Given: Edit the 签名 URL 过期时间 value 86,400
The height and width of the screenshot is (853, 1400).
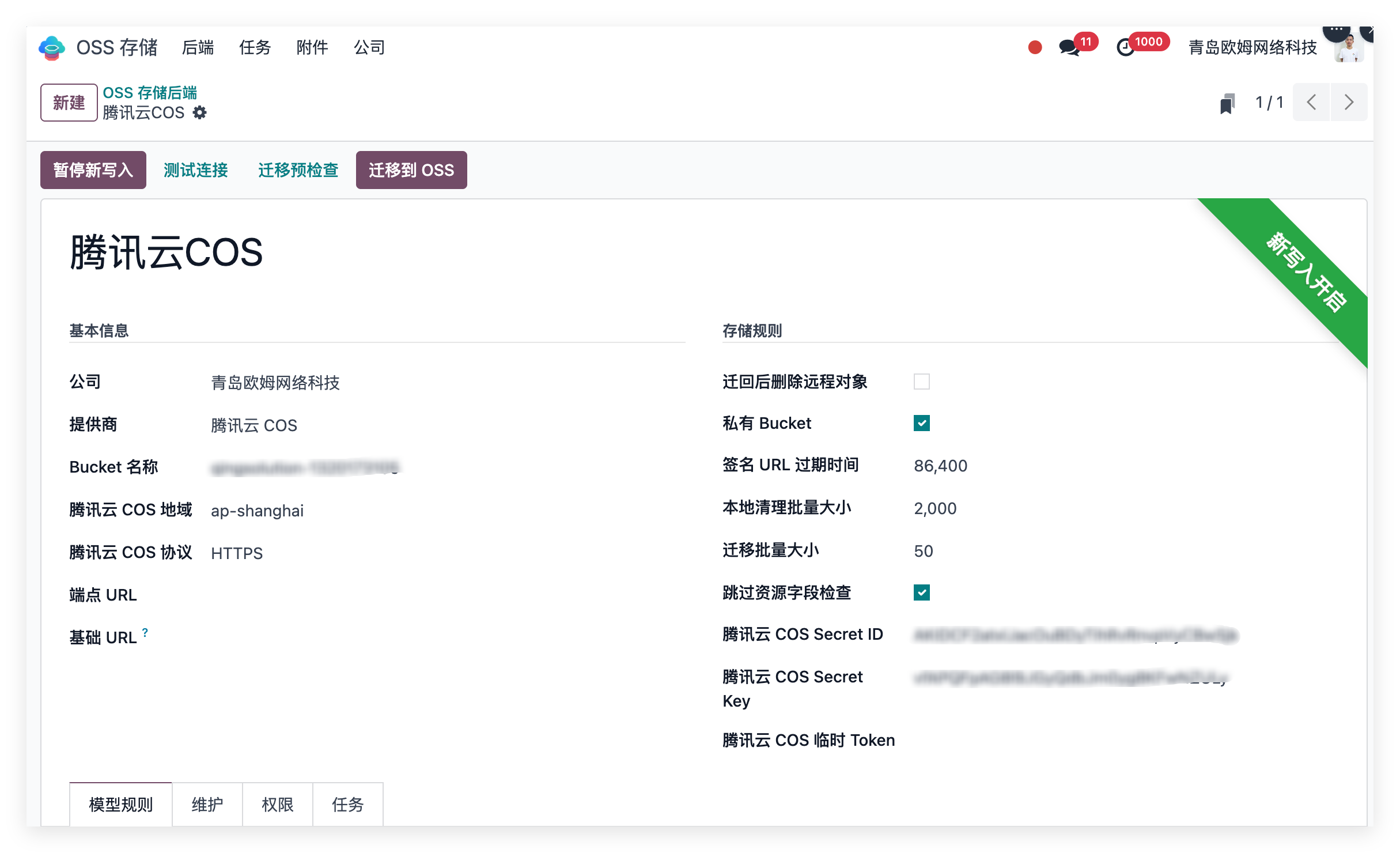Looking at the screenshot, I should pos(940,466).
